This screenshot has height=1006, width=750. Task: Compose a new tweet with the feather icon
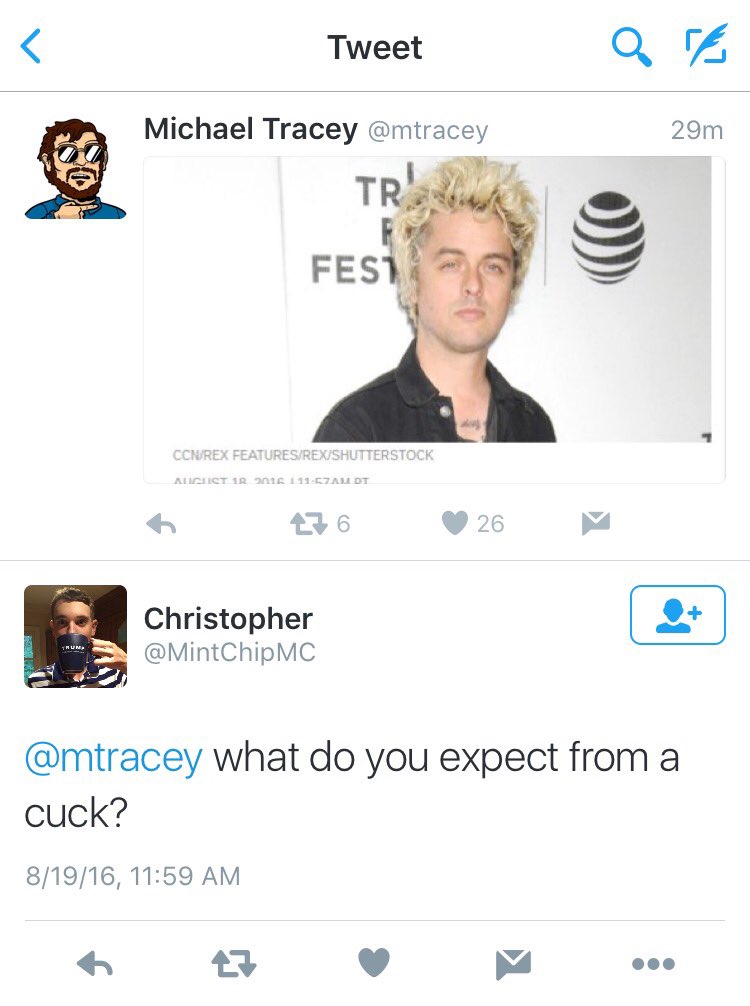coord(706,45)
